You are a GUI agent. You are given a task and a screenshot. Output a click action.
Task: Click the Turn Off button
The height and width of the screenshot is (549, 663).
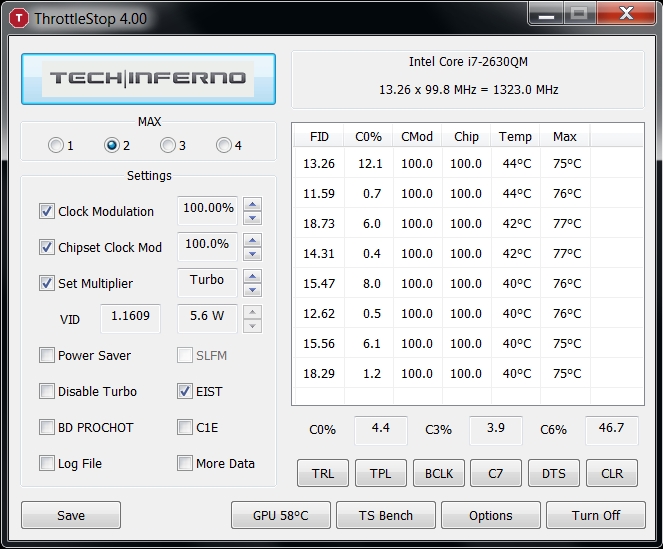coord(596,515)
